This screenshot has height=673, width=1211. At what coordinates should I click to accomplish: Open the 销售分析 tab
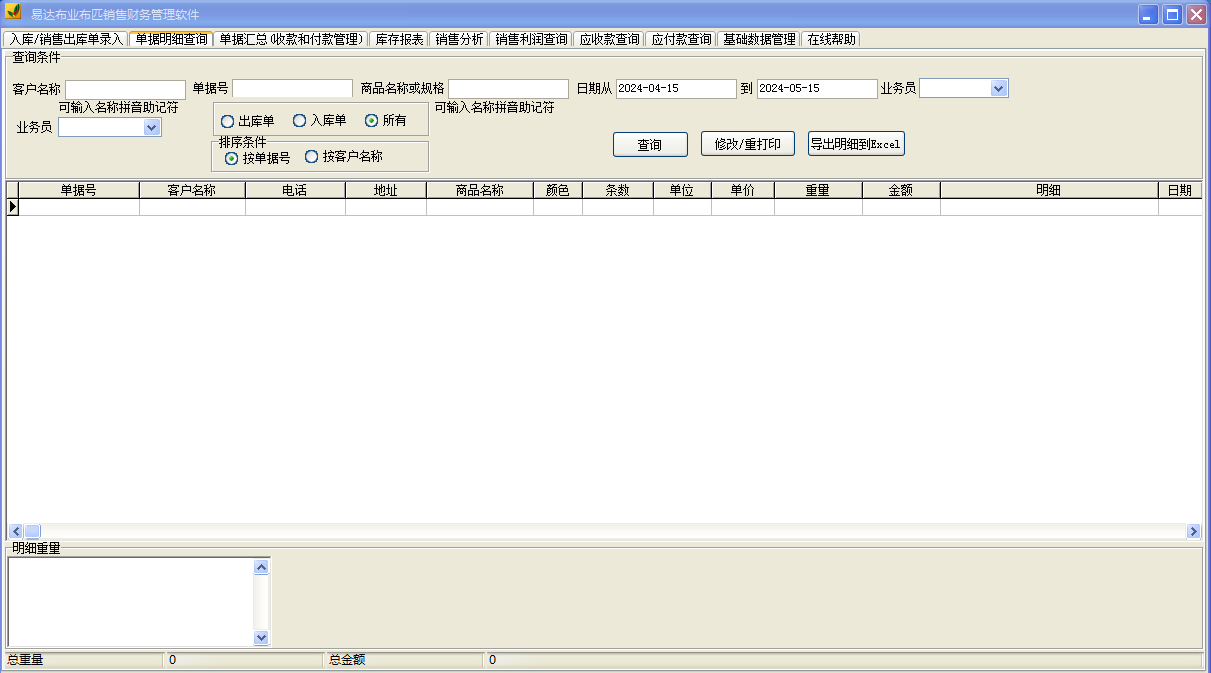pos(459,39)
